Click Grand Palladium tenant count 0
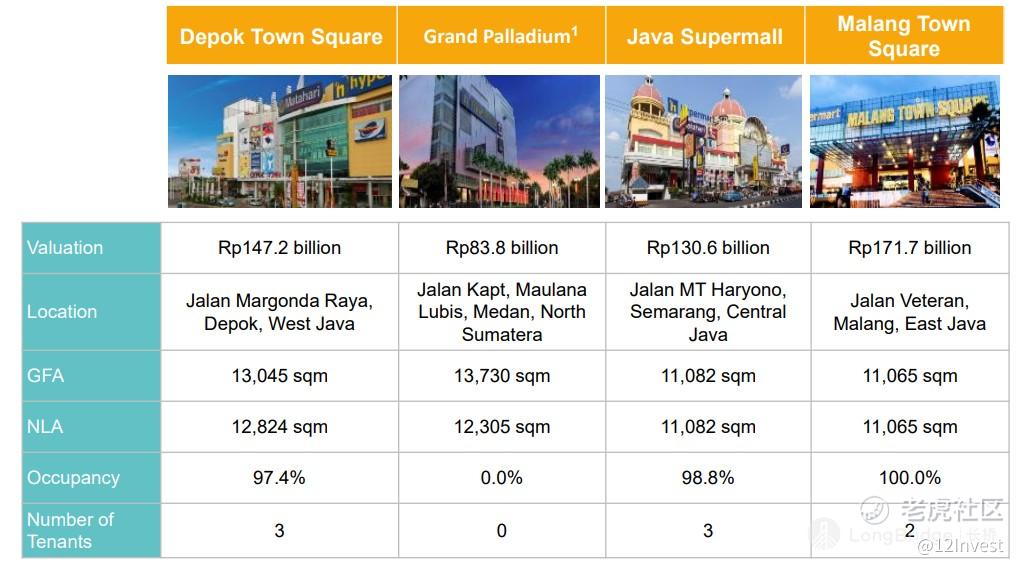Image resolution: width=1023 pixels, height=569 pixels. tap(502, 531)
